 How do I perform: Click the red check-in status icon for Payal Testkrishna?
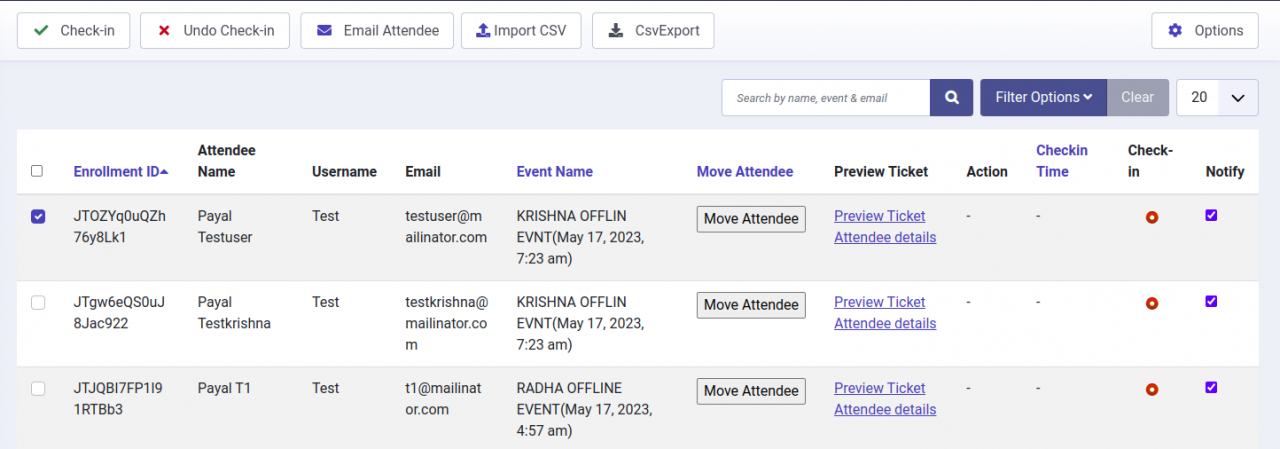1151,303
